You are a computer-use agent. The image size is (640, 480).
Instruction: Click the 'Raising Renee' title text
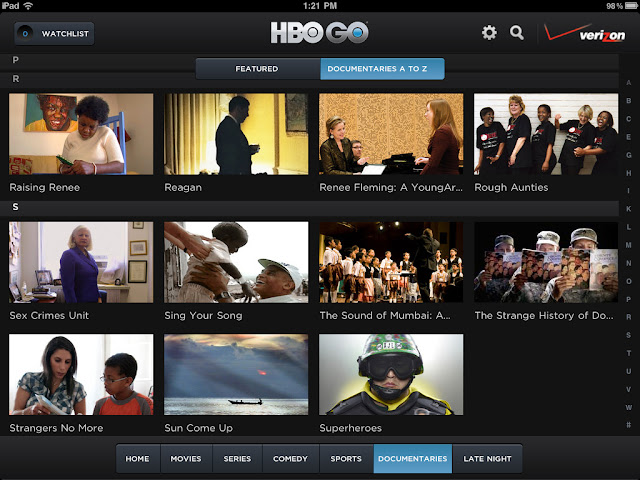click(x=44, y=187)
